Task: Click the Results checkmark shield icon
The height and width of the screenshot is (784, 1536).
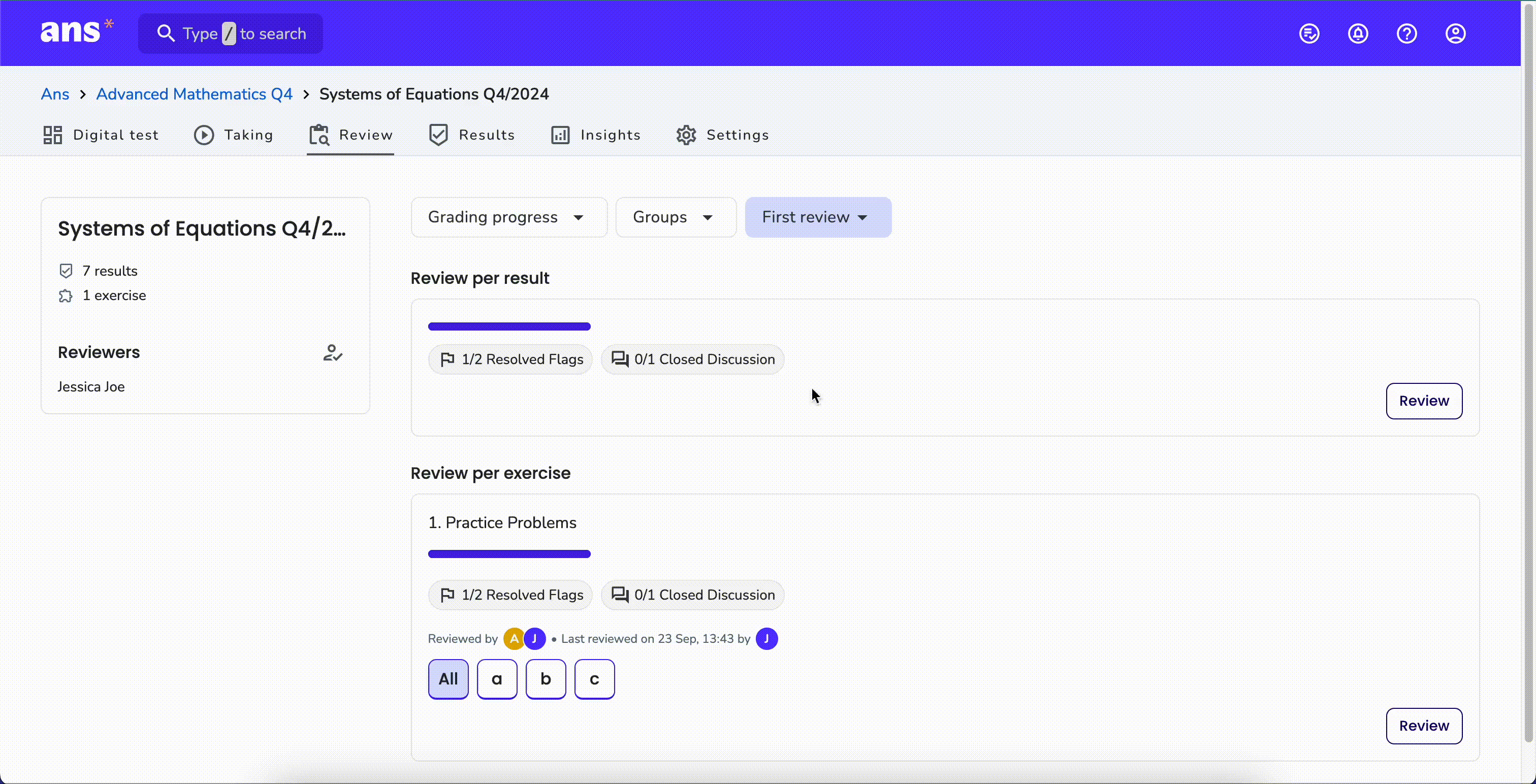Action: click(438, 135)
